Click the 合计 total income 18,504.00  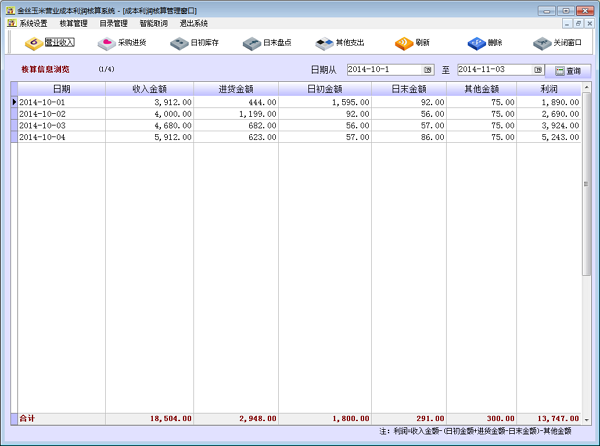pyautogui.click(x=150, y=418)
